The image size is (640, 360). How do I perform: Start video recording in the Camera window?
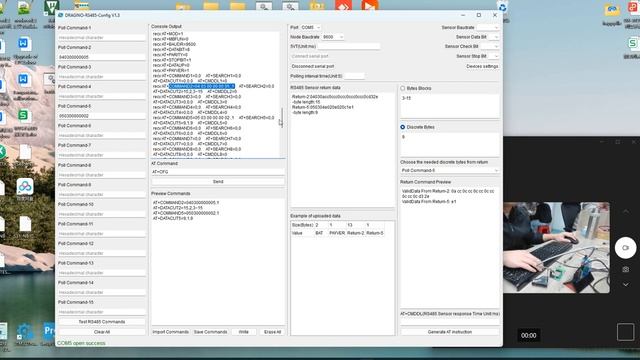tap(625, 247)
